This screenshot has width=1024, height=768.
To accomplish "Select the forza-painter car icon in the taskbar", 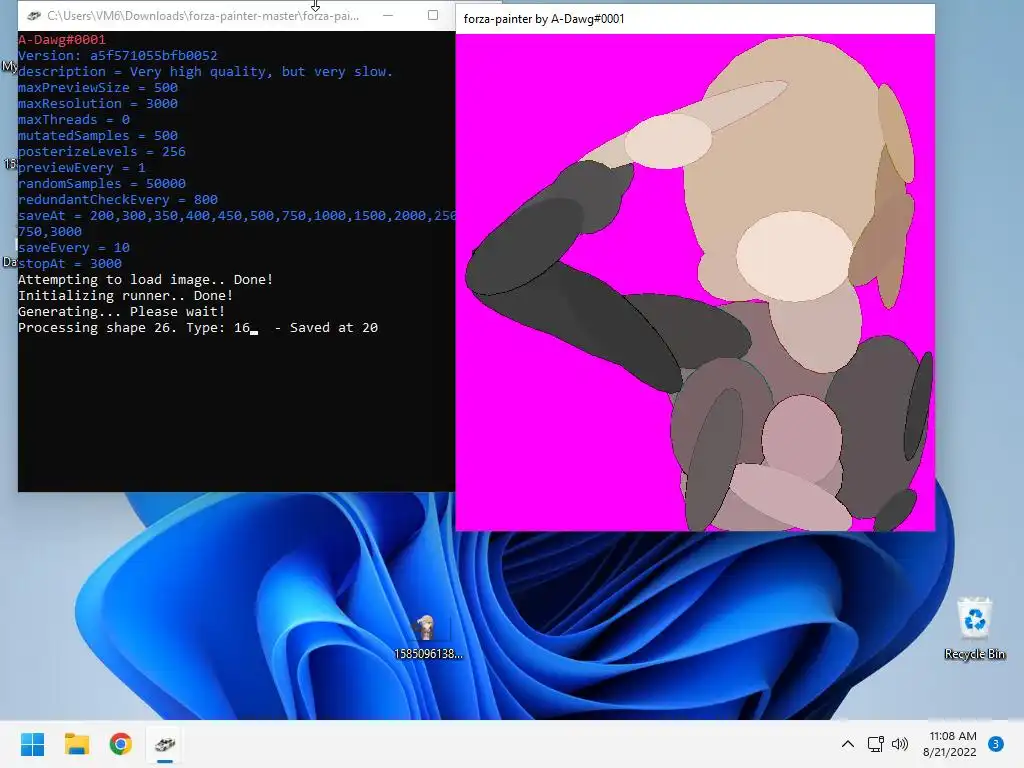I will point(165,744).
